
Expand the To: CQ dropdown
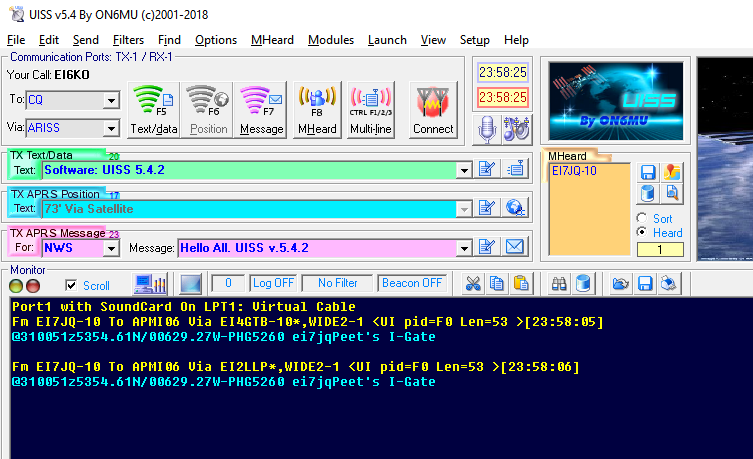111,100
